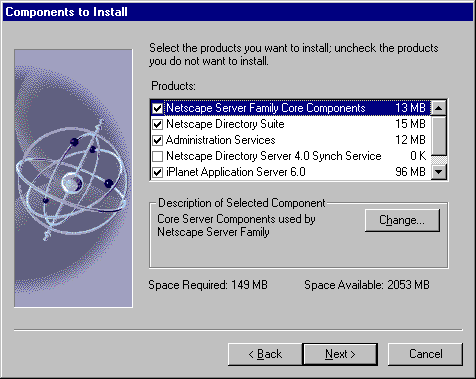
Task: Select the iPlanet Application Server 6.0 item
Action: coord(291,172)
